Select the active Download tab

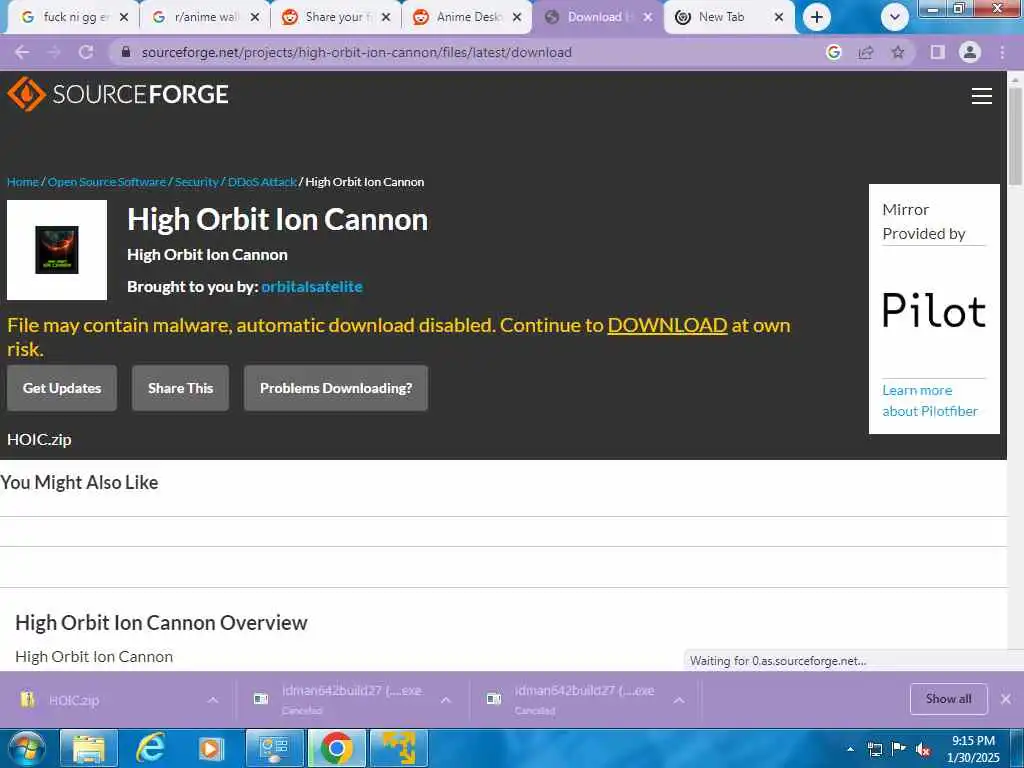598,18
